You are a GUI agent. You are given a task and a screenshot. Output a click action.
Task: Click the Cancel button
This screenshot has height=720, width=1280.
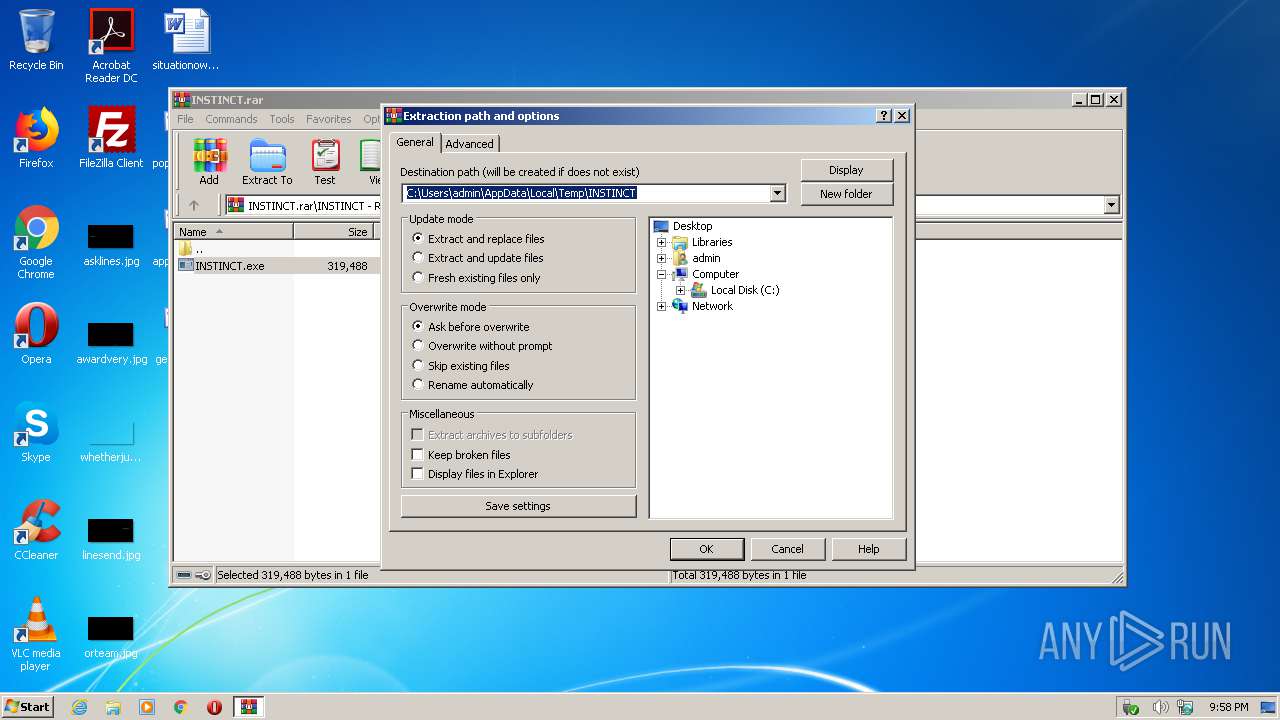coord(787,549)
